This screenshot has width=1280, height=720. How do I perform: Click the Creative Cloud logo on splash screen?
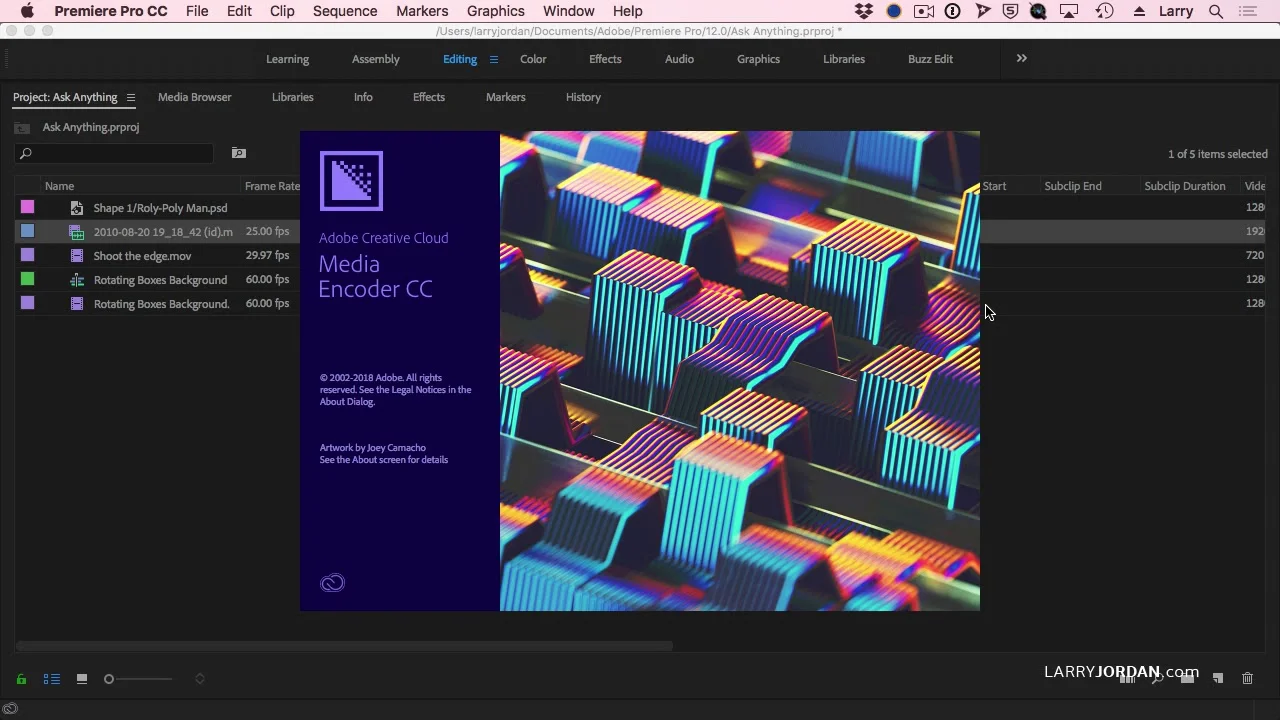click(x=332, y=583)
